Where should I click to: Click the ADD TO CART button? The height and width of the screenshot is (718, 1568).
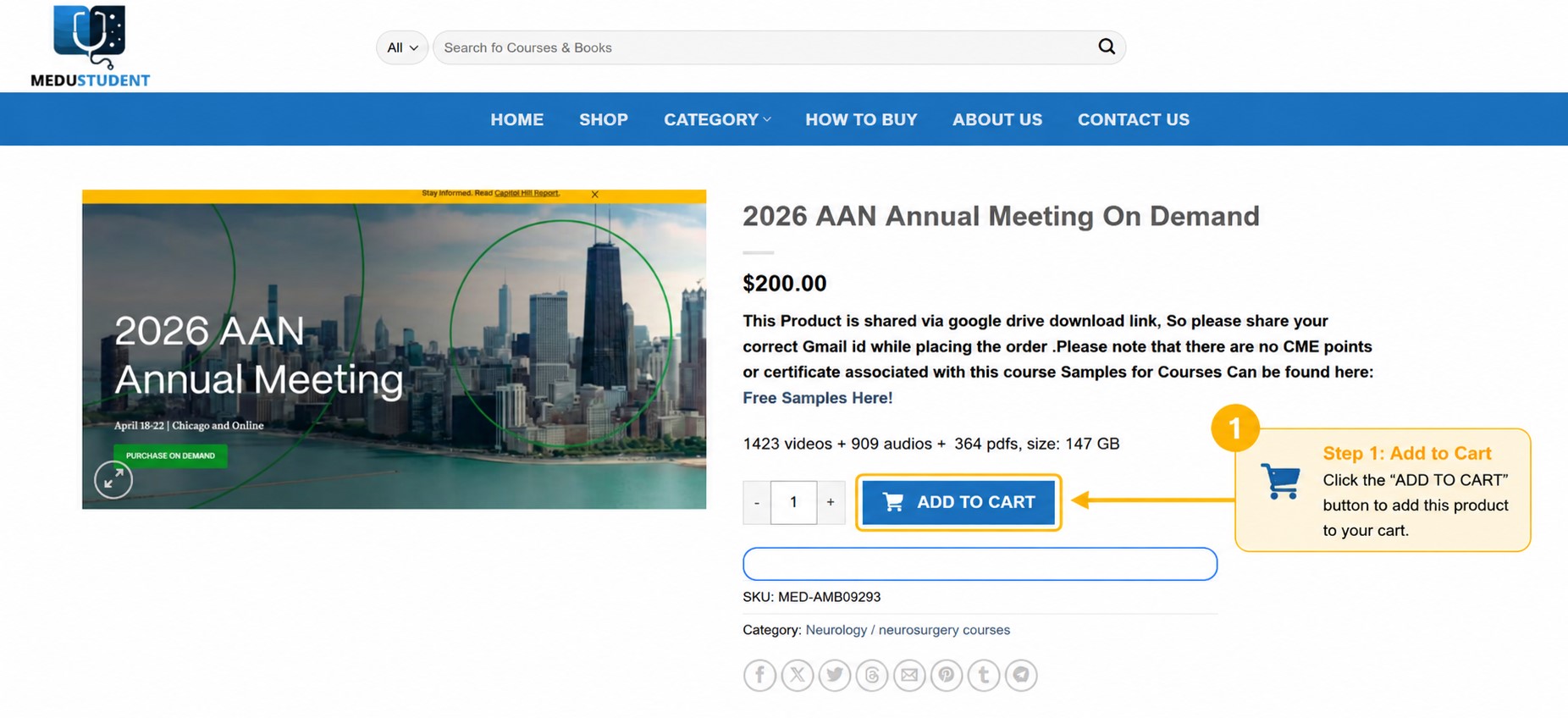click(958, 502)
